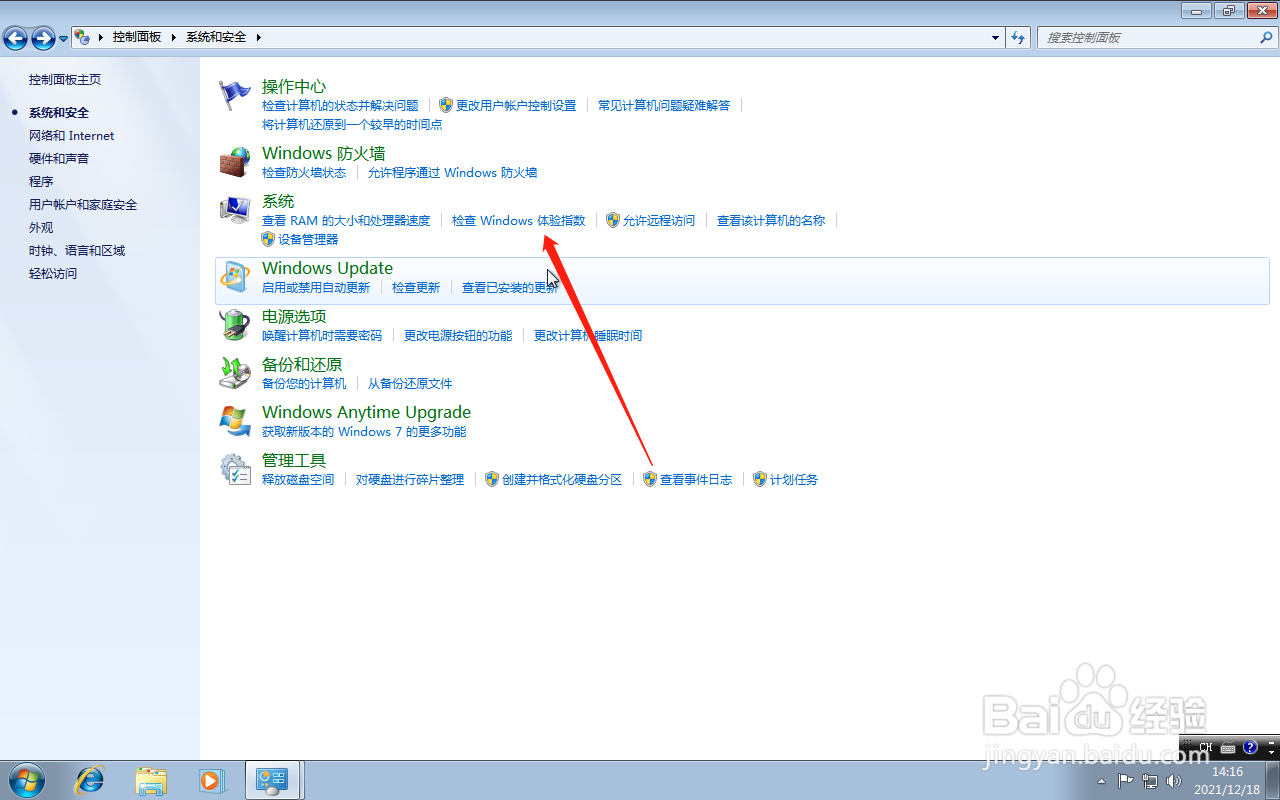Click the volume speaker tray icon
The width and height of the screenshot is (1280, 800).
(x=1175, y=780)
